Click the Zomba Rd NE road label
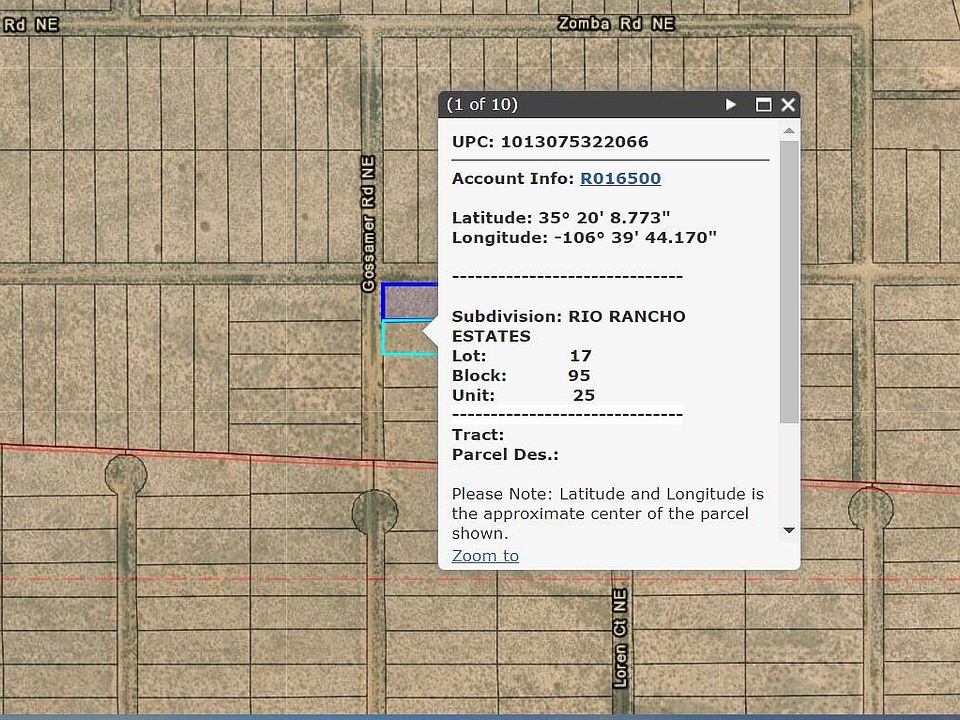 (x=615, y=23)
